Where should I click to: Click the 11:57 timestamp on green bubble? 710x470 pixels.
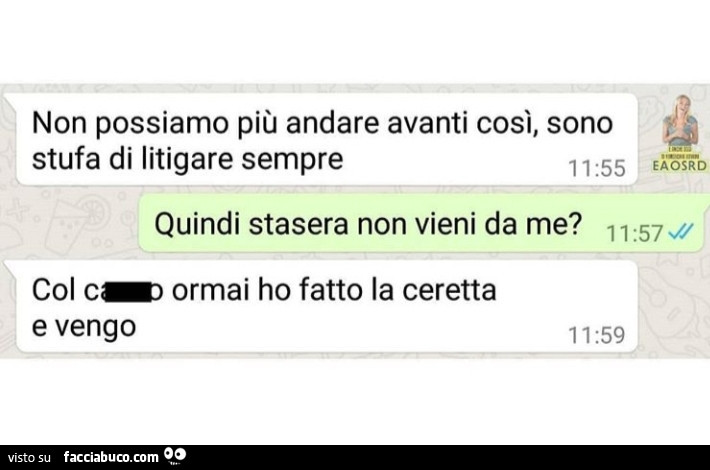[634, 234]
